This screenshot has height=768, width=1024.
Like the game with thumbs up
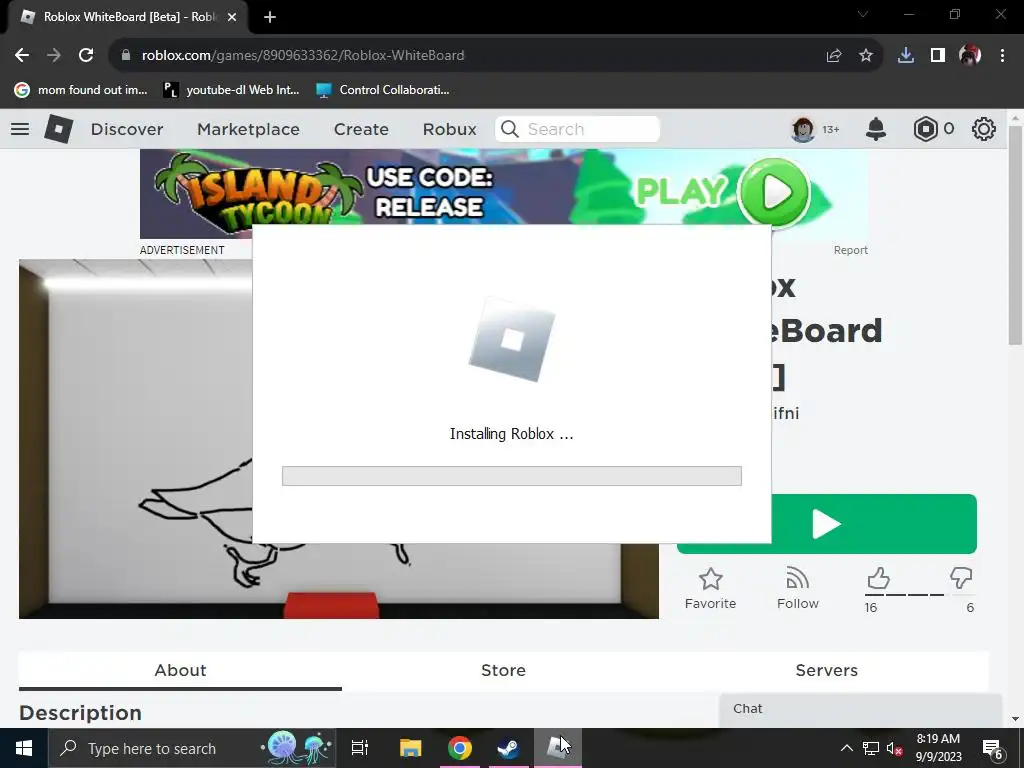(878, 579)
